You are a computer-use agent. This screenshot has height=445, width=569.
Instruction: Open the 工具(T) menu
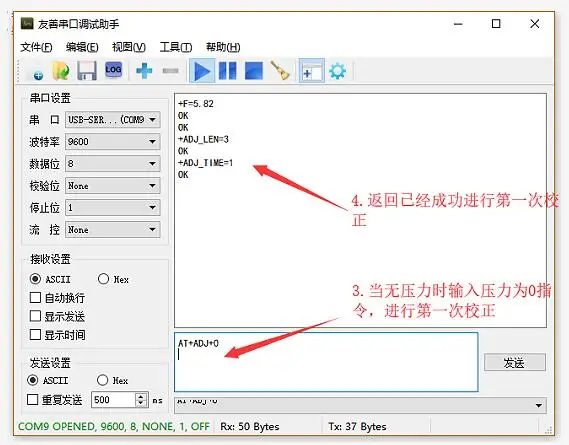coord(176,47)
